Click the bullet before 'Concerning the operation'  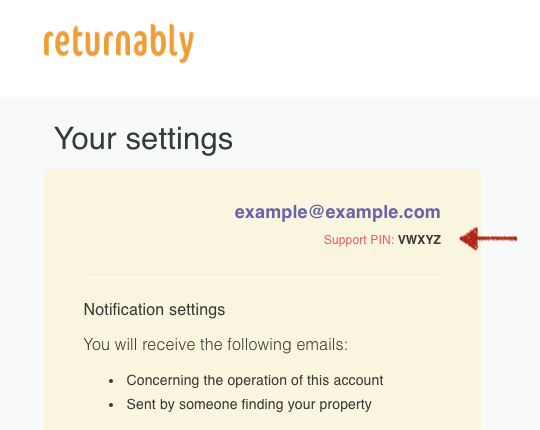[x=111, y=381]
